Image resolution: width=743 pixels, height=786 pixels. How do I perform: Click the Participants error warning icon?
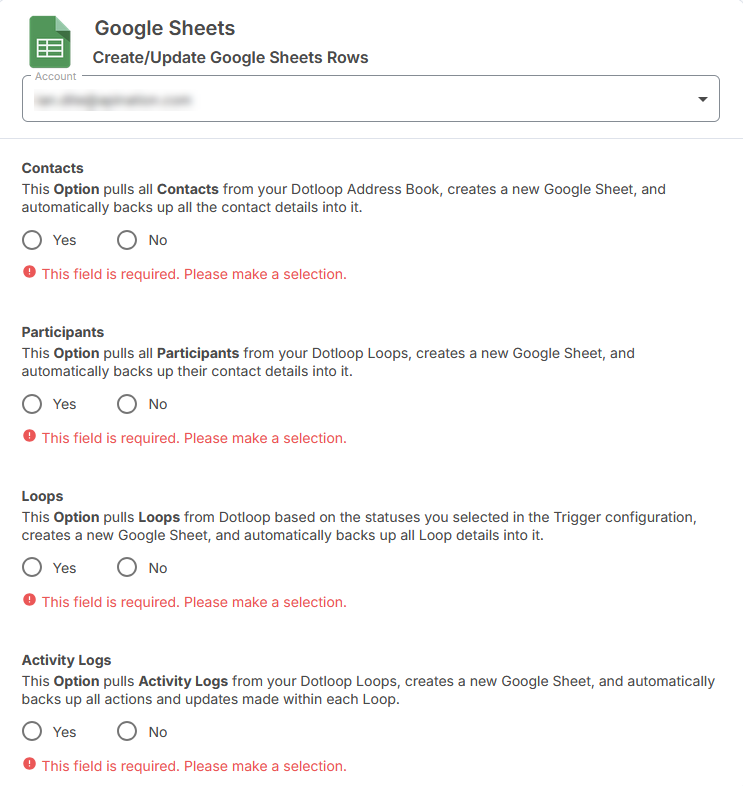[x=29, y=437]
